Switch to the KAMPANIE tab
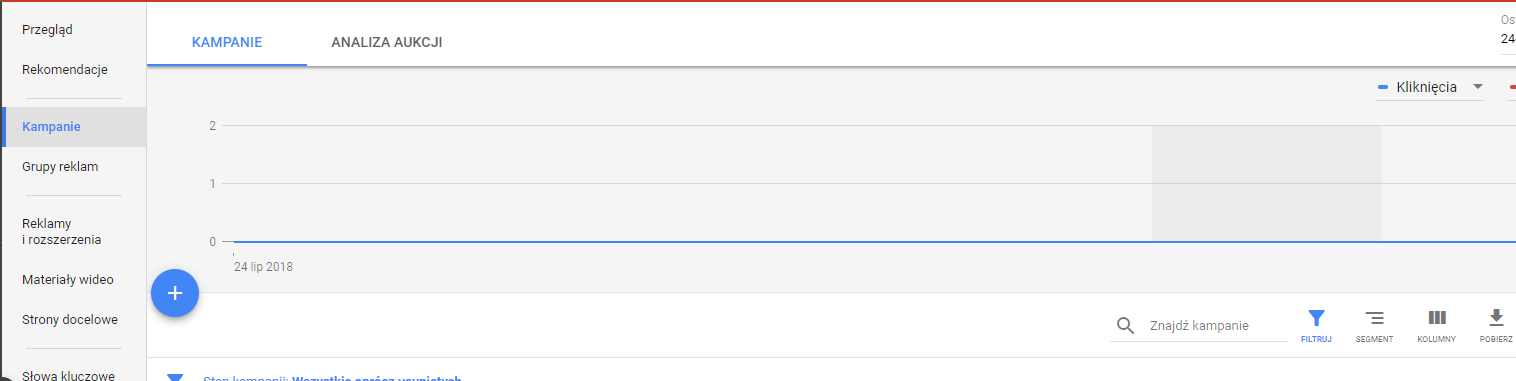This screenshot has height=381, width=1516. coord(227,42)
